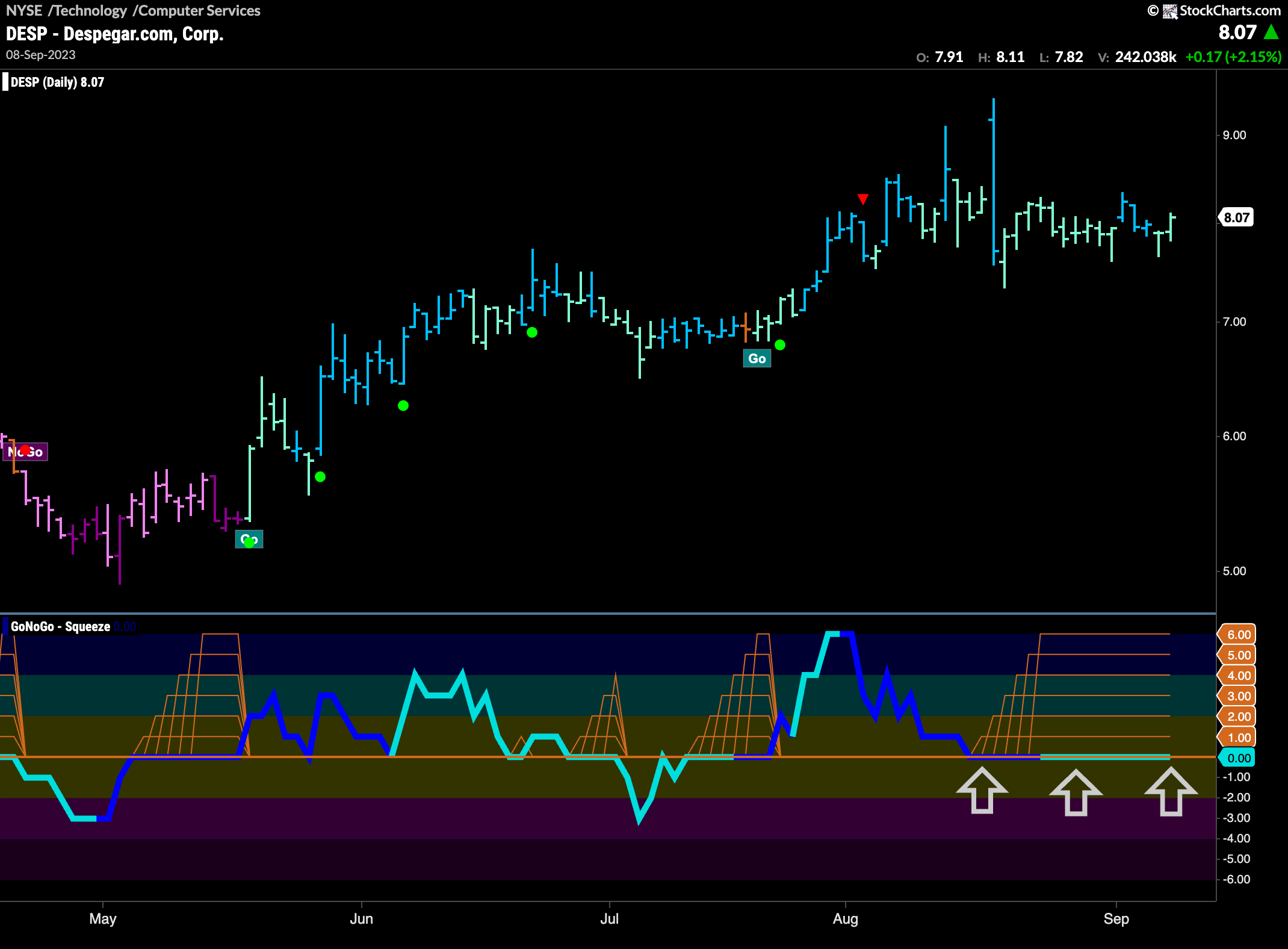This screenshot has height=949, width=1288.
Task: Click the 5.00 price axis label
Action: click(x=1234, y=571)
